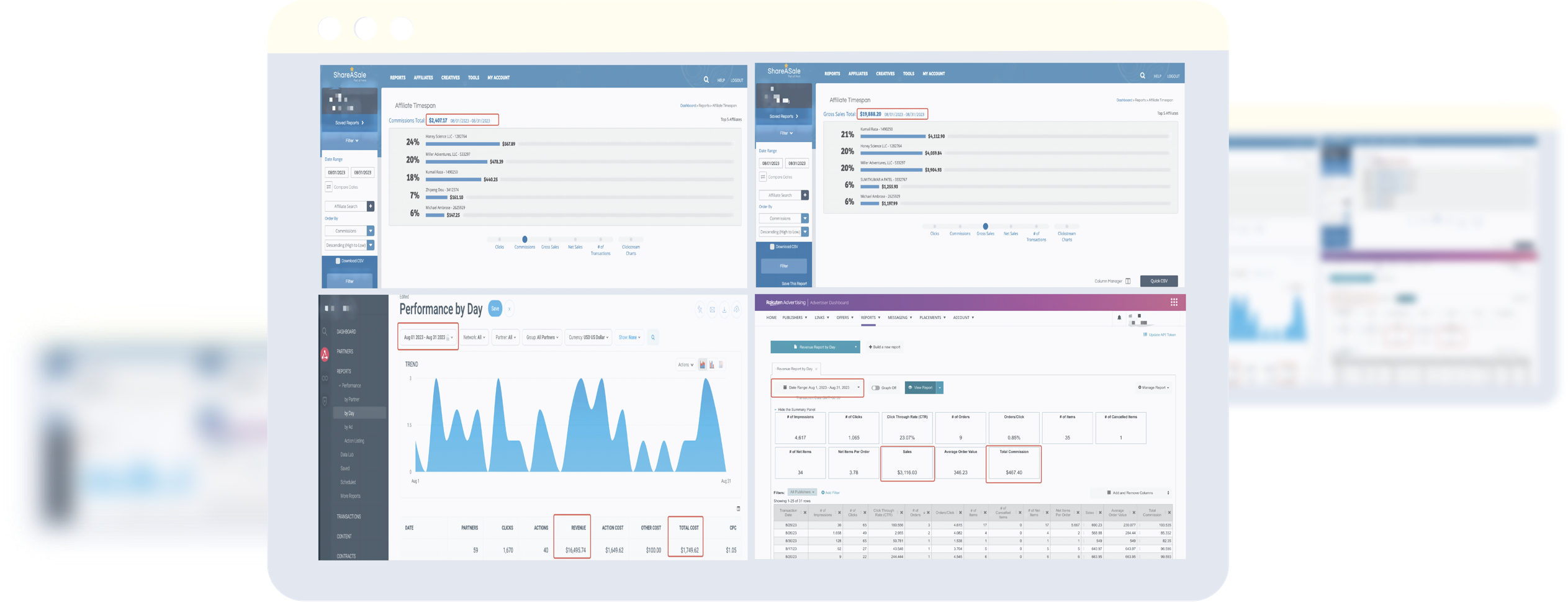
Task: Remove Sales column with its X in Rakuten table
Action: tap(1100, 513)
